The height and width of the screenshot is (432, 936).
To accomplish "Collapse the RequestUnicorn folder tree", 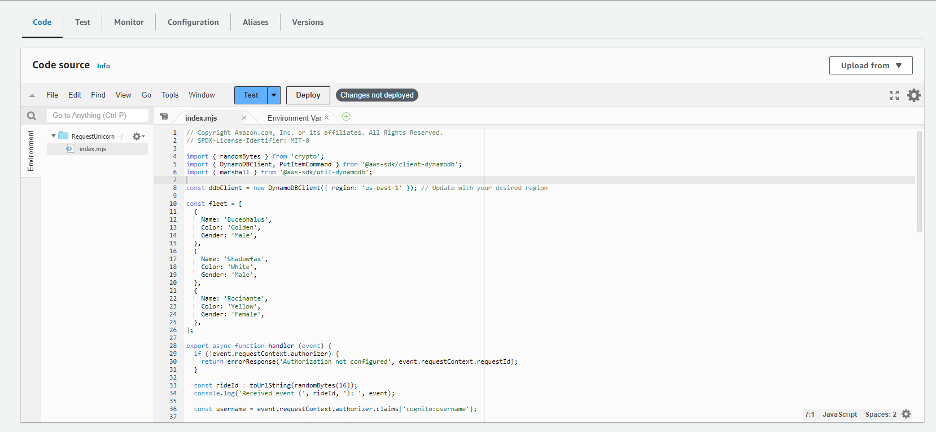I will (52, 135).
